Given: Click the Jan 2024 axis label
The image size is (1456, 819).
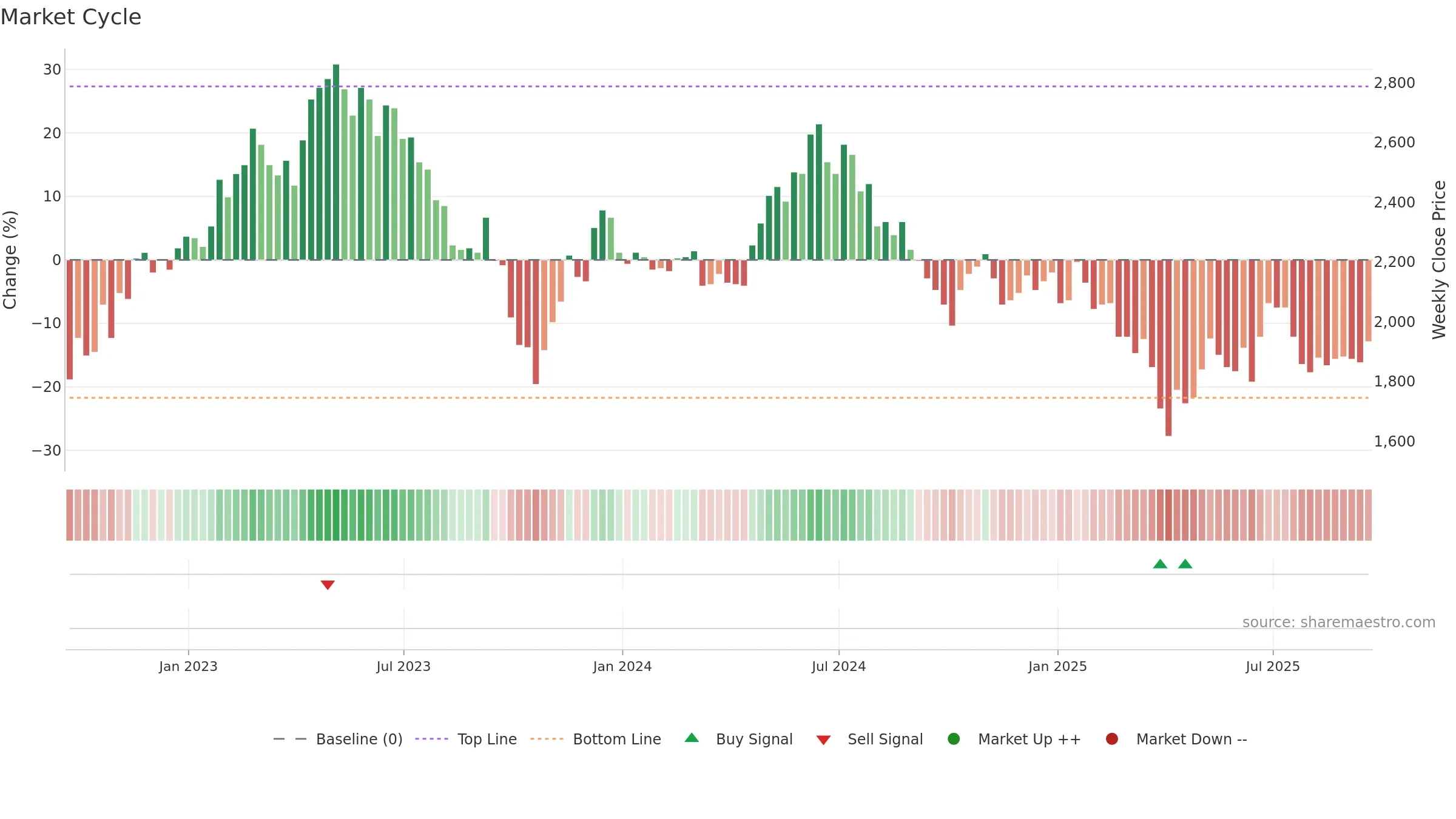Looking at the screenshot, I should coord(622,666).
